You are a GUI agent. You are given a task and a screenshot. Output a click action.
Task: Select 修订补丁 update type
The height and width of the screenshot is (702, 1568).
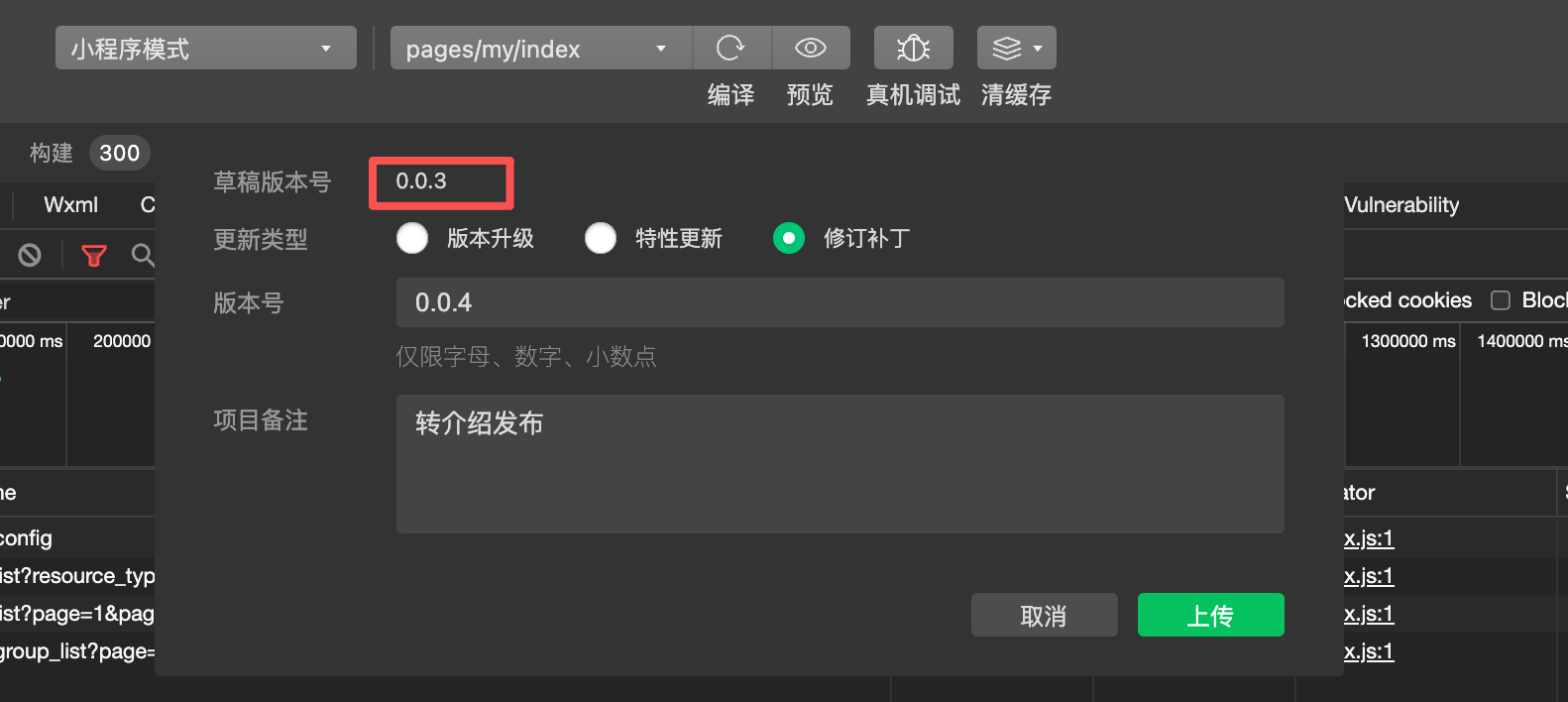pyautogui.click(x=789, y=238)
